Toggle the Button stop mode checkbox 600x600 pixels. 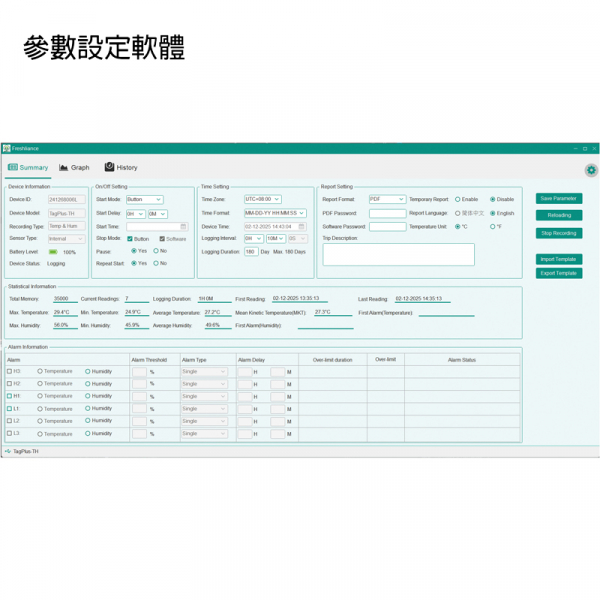pyautogui.click(x=129, y=239)
